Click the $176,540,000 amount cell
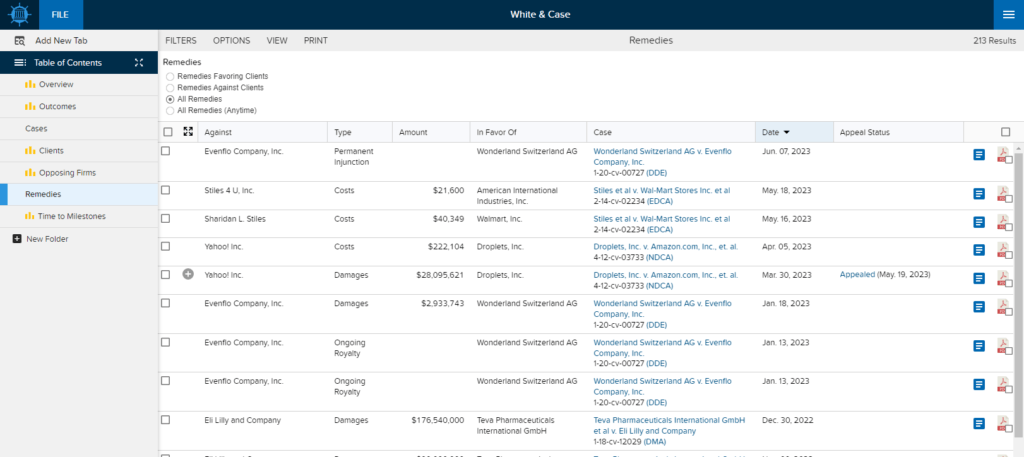 tap(438, 420)
